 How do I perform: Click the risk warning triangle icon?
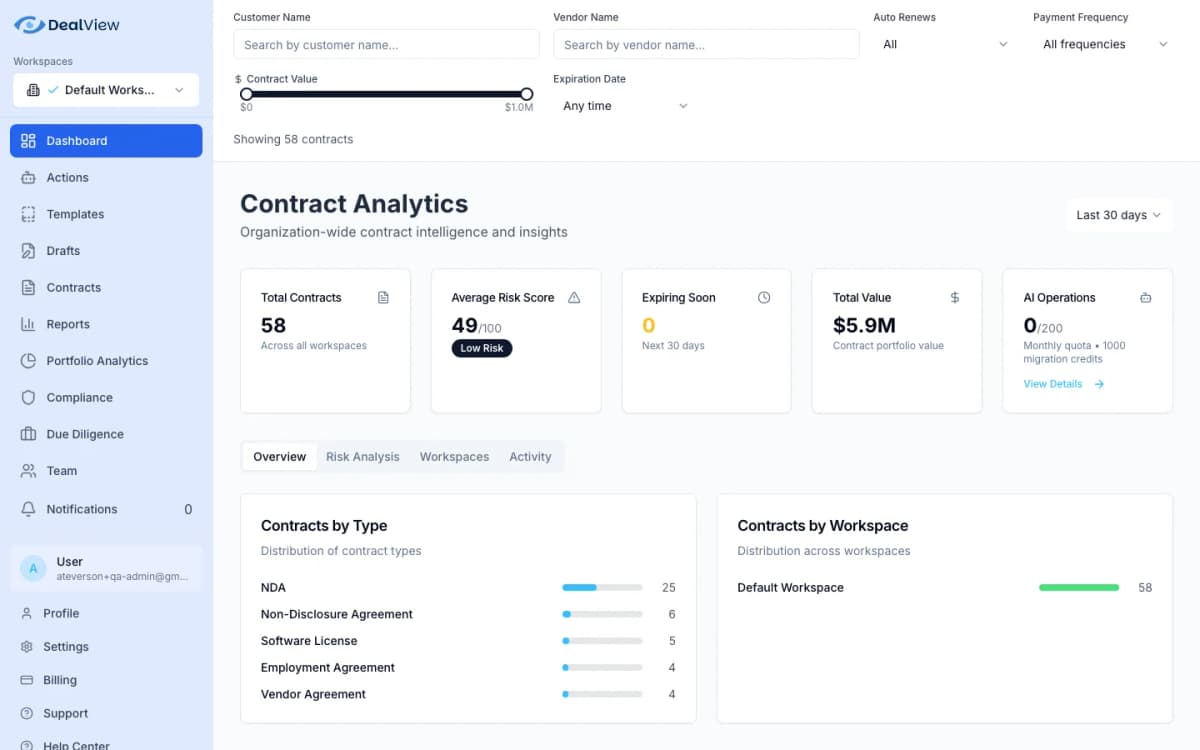pyautogui.click(x=573, y=297)
